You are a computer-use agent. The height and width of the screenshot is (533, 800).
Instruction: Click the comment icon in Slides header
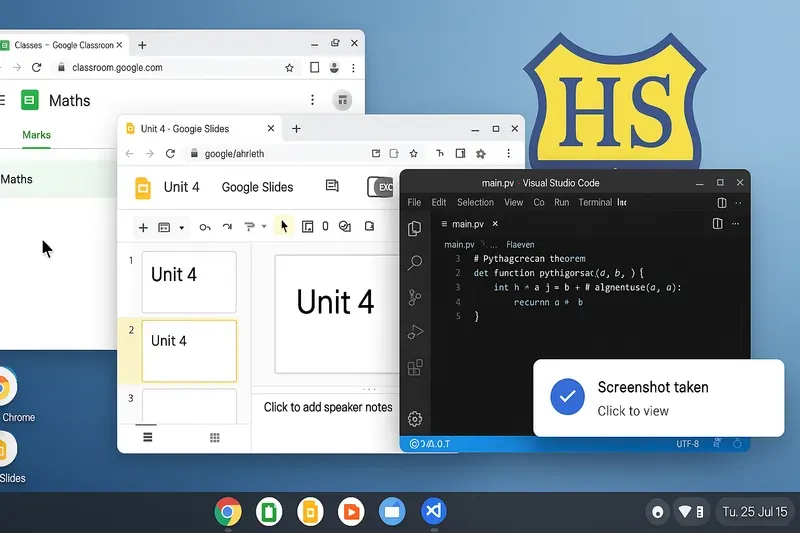pos(332,186)
